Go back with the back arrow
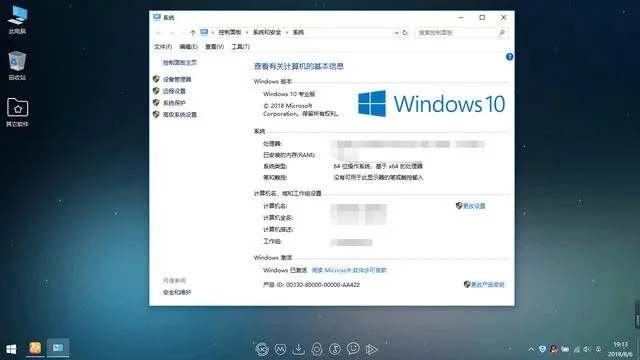This screenshot has height=360, width=640. click(x=159, y=32)
